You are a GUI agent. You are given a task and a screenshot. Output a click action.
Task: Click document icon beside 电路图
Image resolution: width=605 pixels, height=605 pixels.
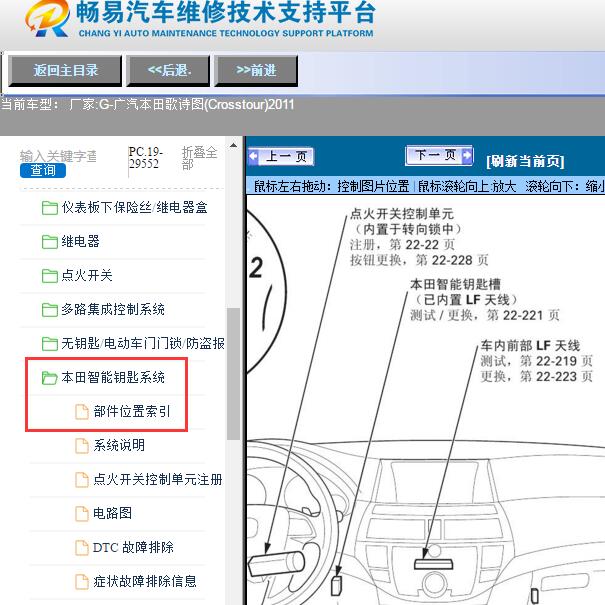81,513
